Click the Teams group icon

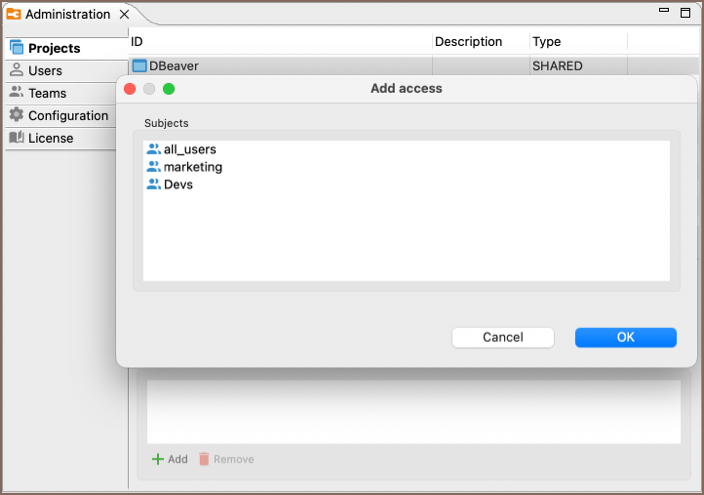(16, 93)
